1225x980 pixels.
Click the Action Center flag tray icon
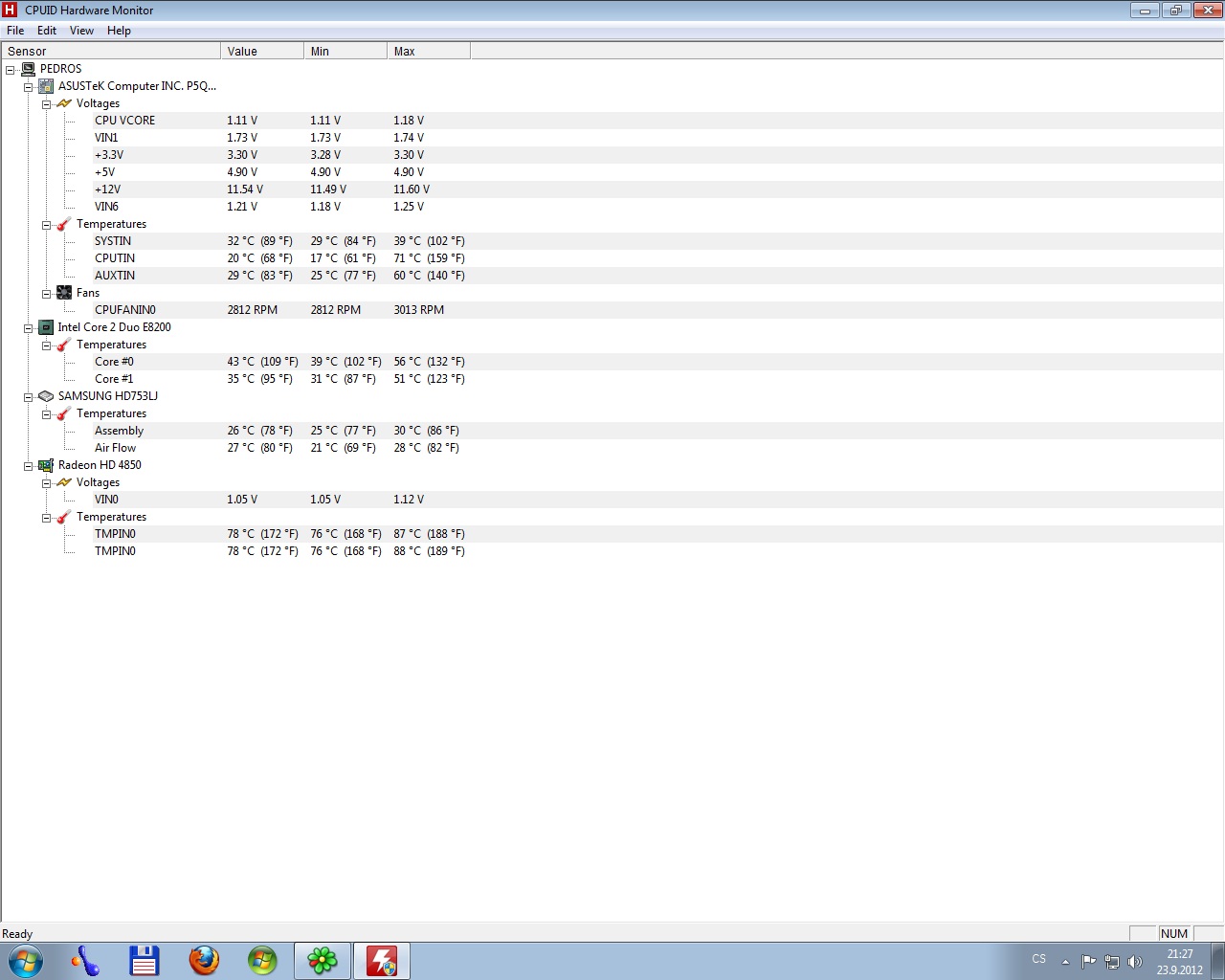click(x=1089, y=961)
